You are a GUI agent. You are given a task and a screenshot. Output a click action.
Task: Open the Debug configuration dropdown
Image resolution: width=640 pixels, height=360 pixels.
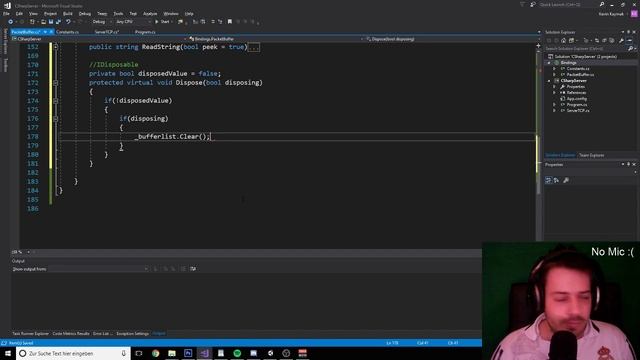(x=102, y=22)
